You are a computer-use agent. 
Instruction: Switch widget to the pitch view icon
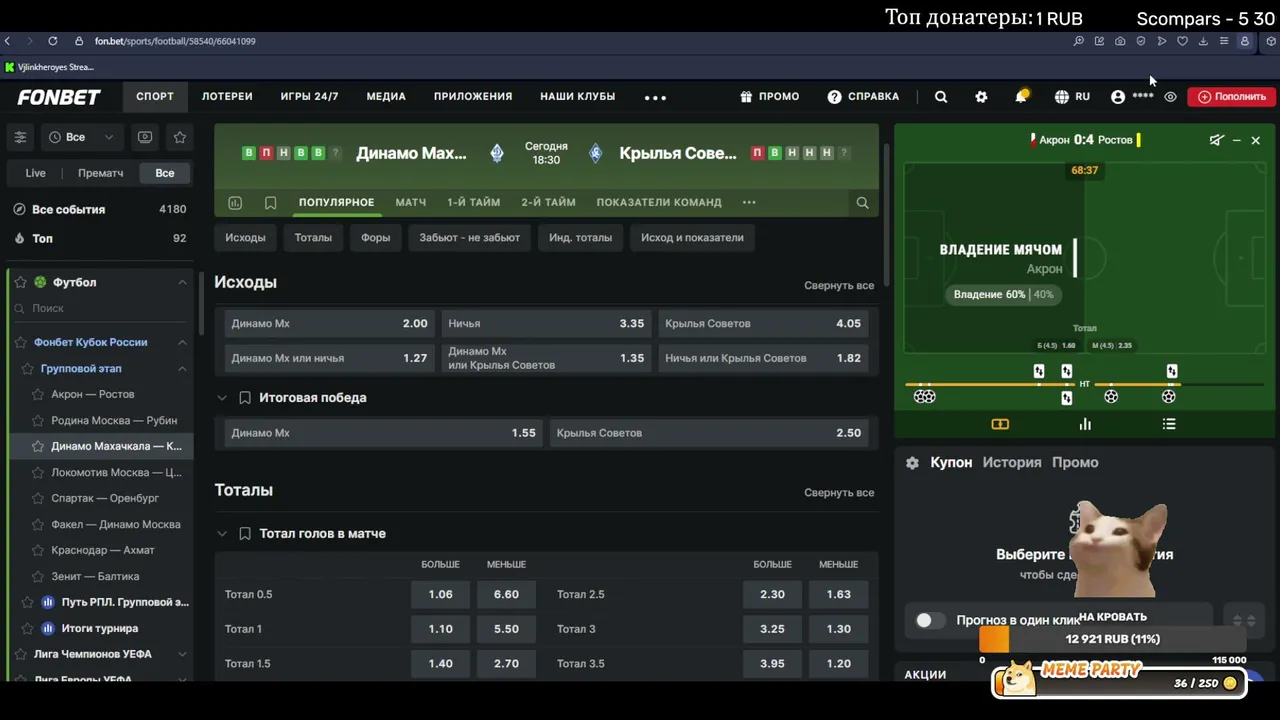1000,424
